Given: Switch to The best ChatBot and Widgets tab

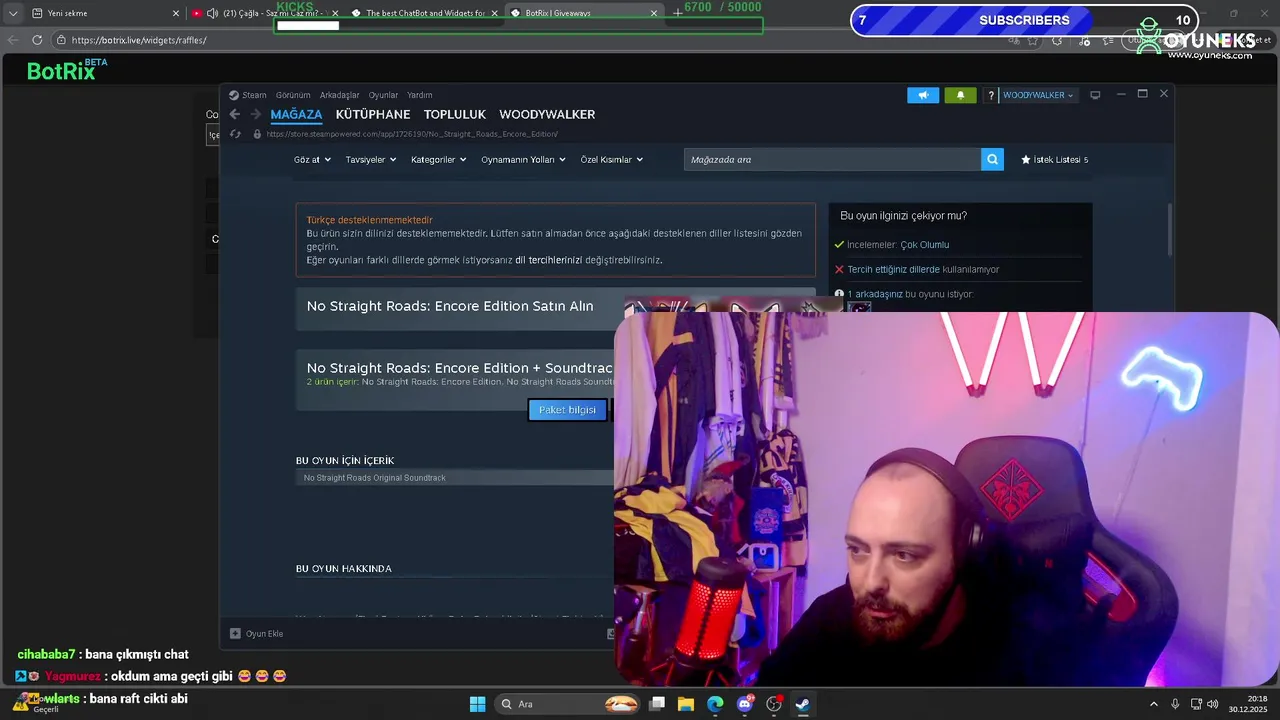Looking at the screenshot, I should click(x=425, y=13).
